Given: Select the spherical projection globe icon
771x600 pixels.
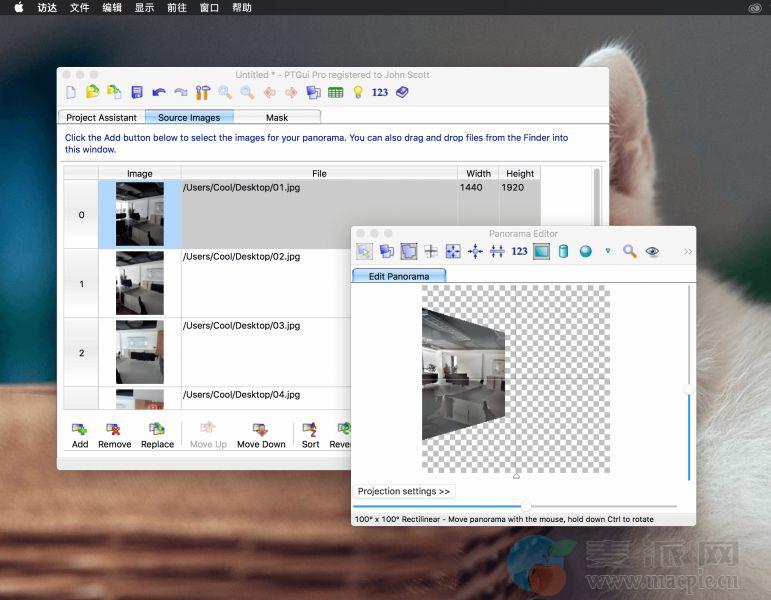Looking at the screenshot, I should [585, 251].
